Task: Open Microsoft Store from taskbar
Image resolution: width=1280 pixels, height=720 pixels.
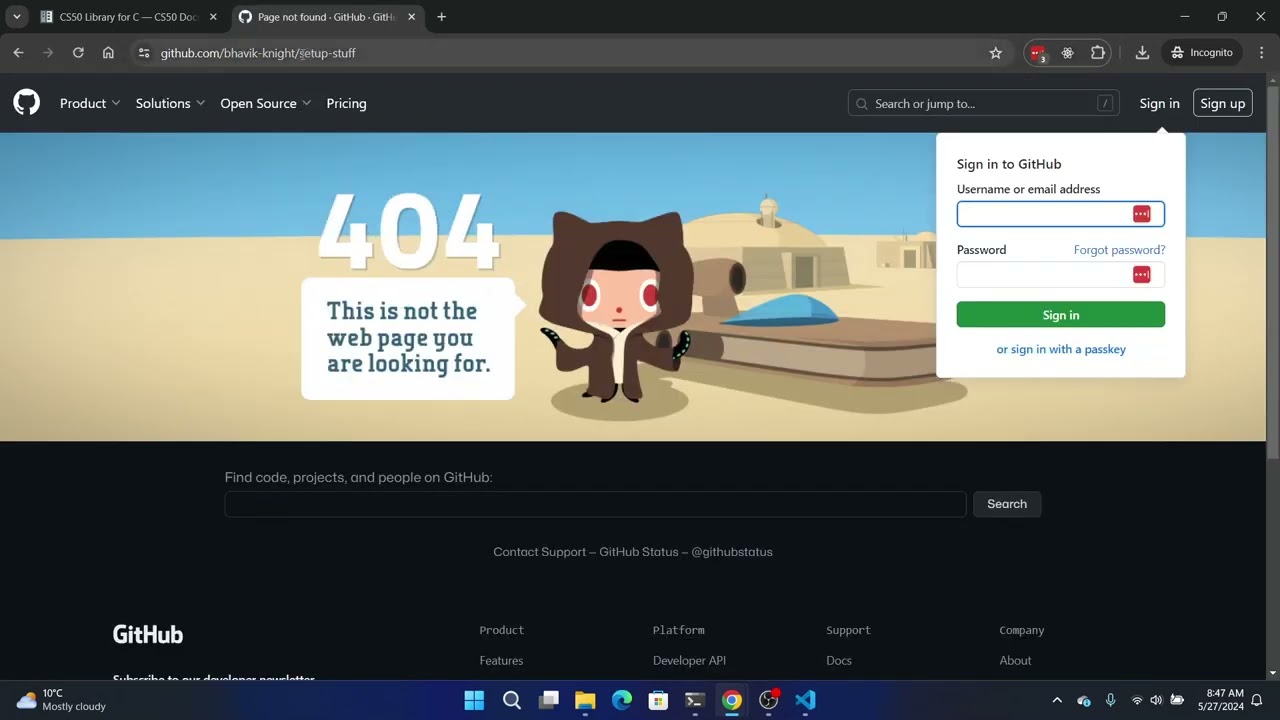Action: pyautogui.click(x=658, y=700)
